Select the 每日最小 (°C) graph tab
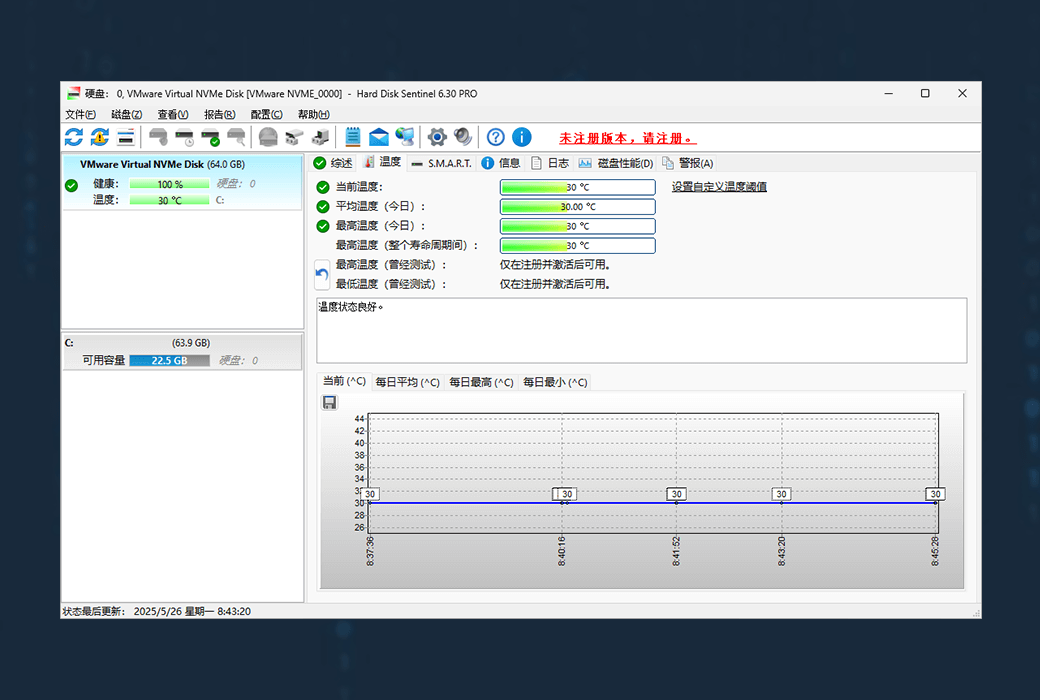Image resolution: width=1040 pixels, height=700 pixels. [554, 382]
